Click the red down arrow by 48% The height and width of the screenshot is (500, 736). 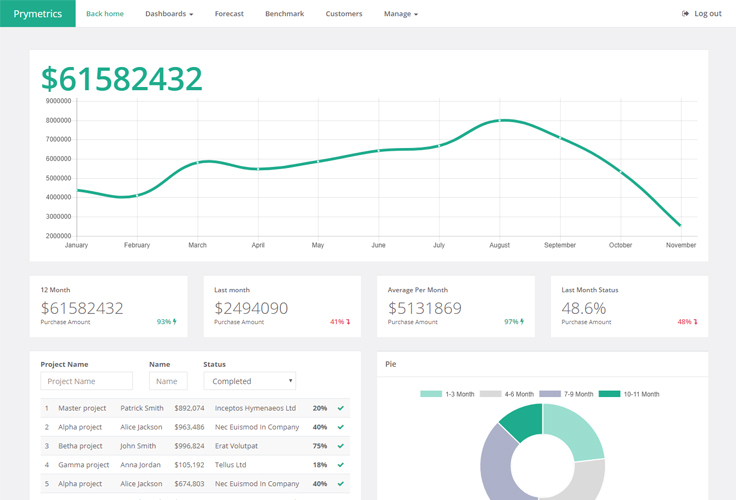pyautogui.click(x=696, y=322)
